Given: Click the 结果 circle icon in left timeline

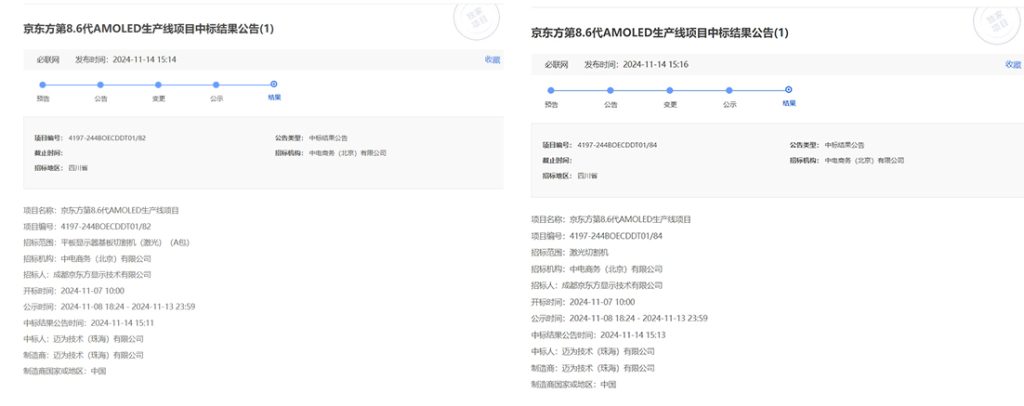Looking at the screenshot, I should tap(274, 84).
